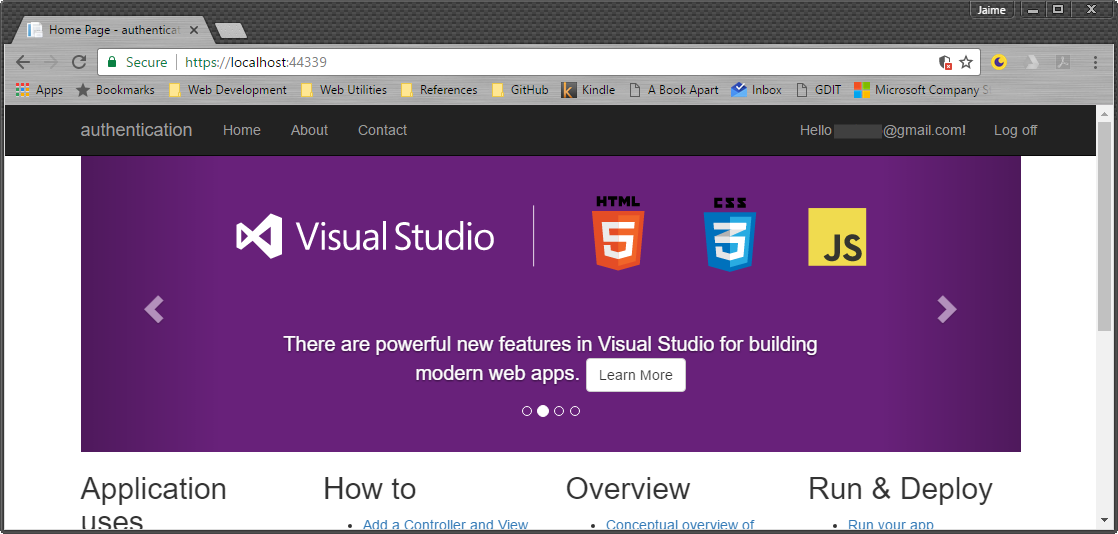This screenshot has height=534, width=1118.
Task: Go to the previous carousel slide
Action: pyautogui.click(x=154, y=310)
